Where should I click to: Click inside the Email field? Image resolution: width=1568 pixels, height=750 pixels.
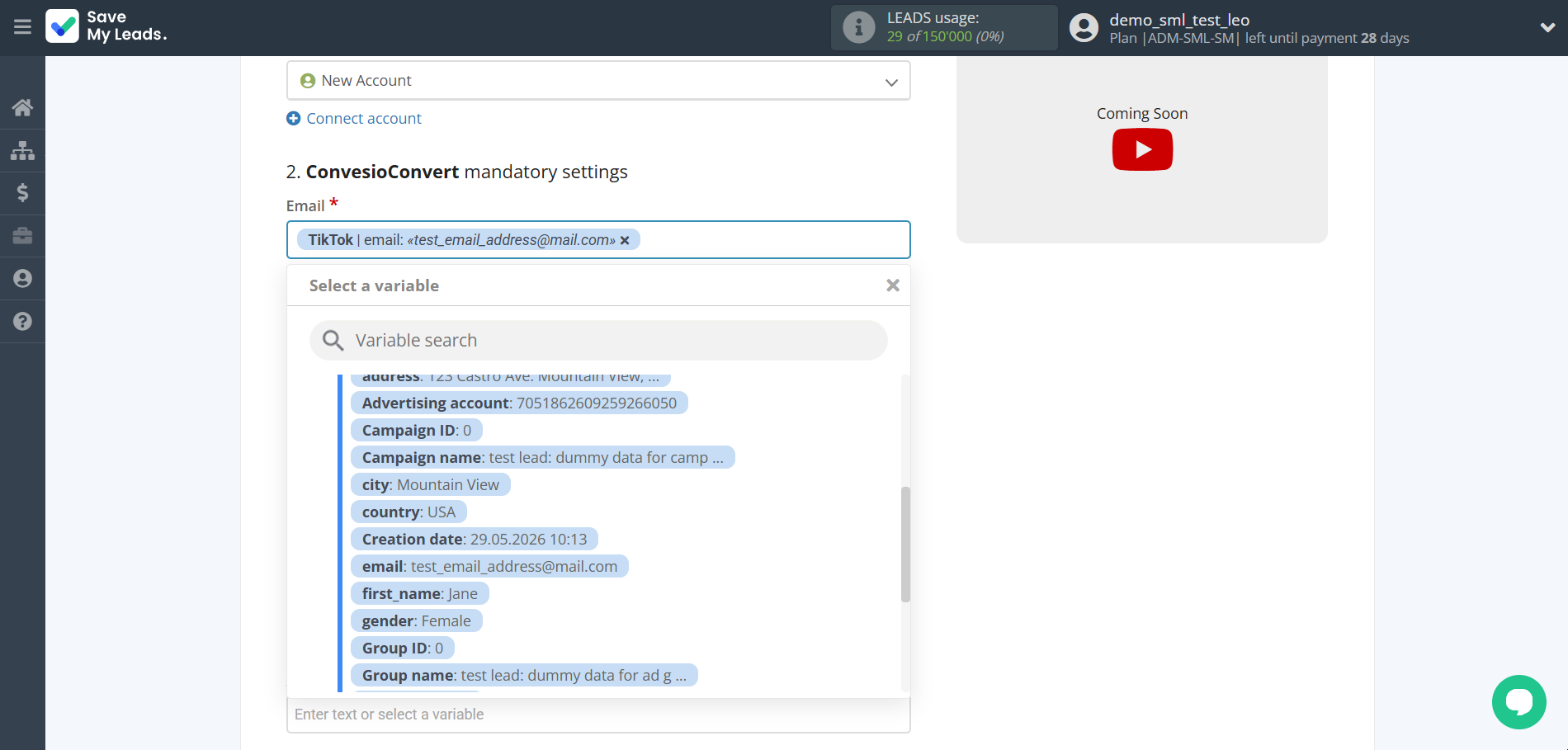[x=598, y=240]
